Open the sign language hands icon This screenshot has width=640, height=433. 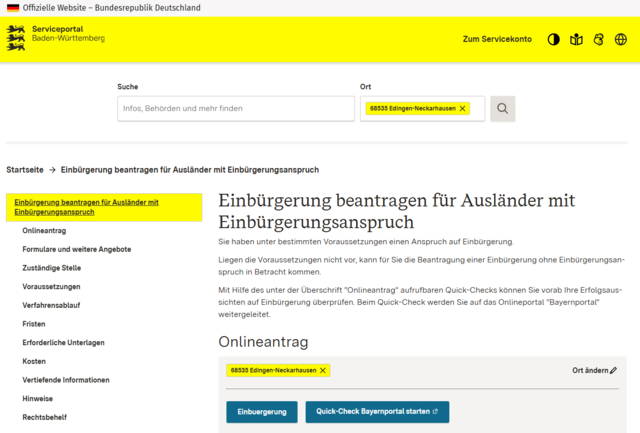(x=598, y=39)
